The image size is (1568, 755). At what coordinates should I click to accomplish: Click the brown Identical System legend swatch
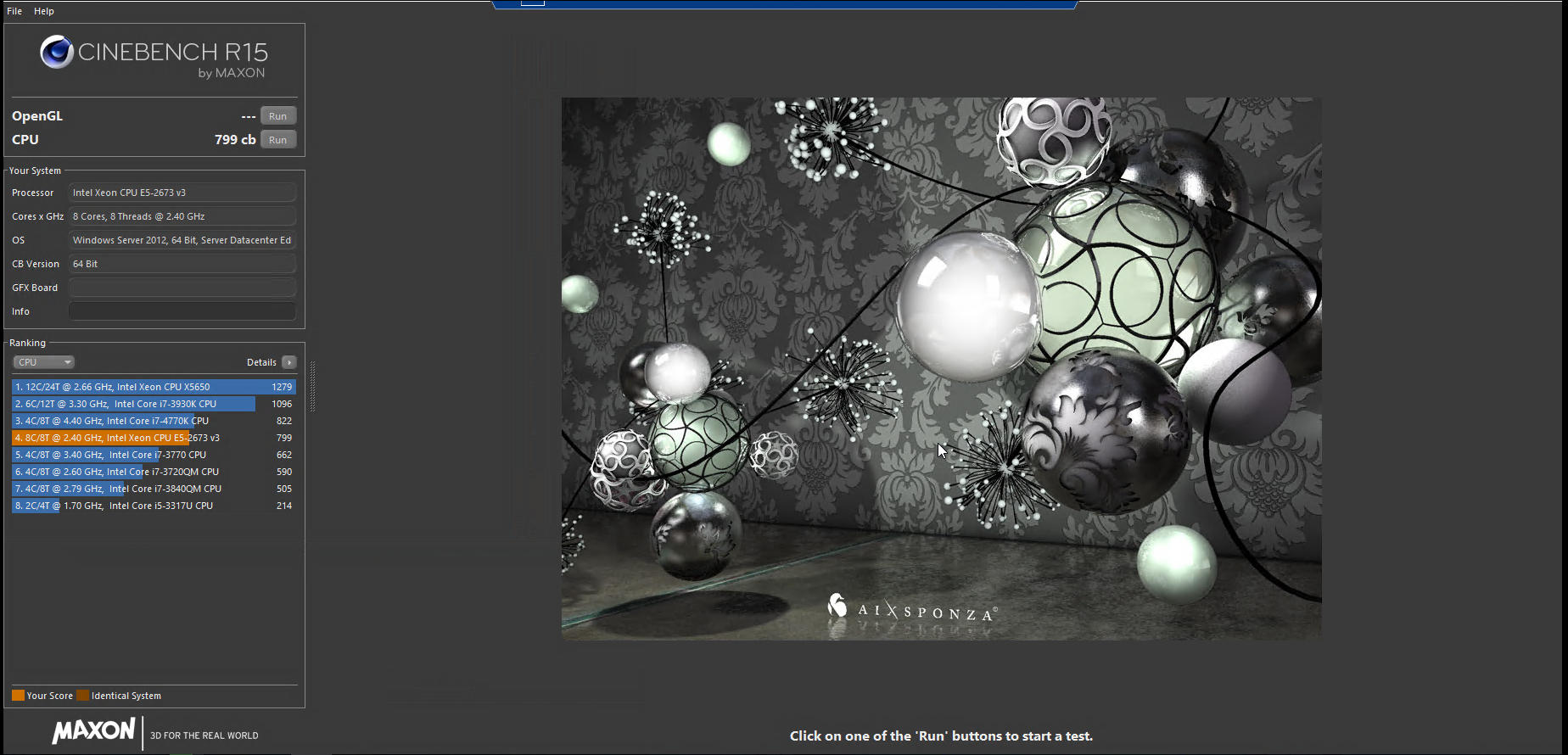(x=82, y=696)
